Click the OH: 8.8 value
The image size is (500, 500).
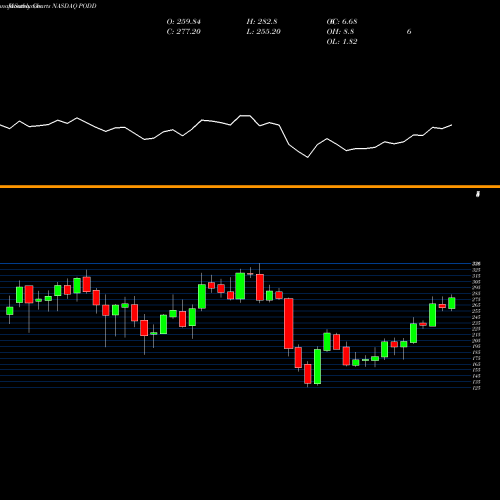point(340,32)
